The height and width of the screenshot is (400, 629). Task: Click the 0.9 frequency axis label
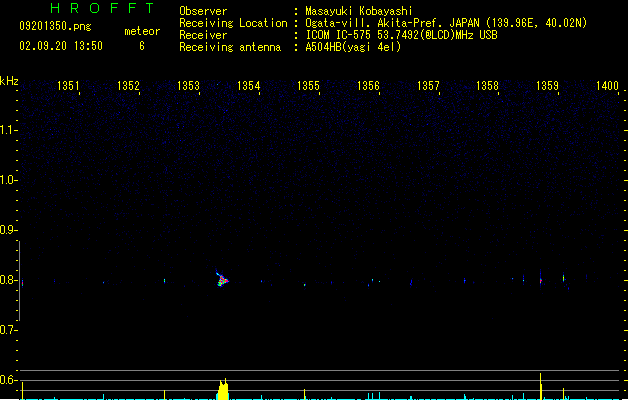[x=8, y=230]
